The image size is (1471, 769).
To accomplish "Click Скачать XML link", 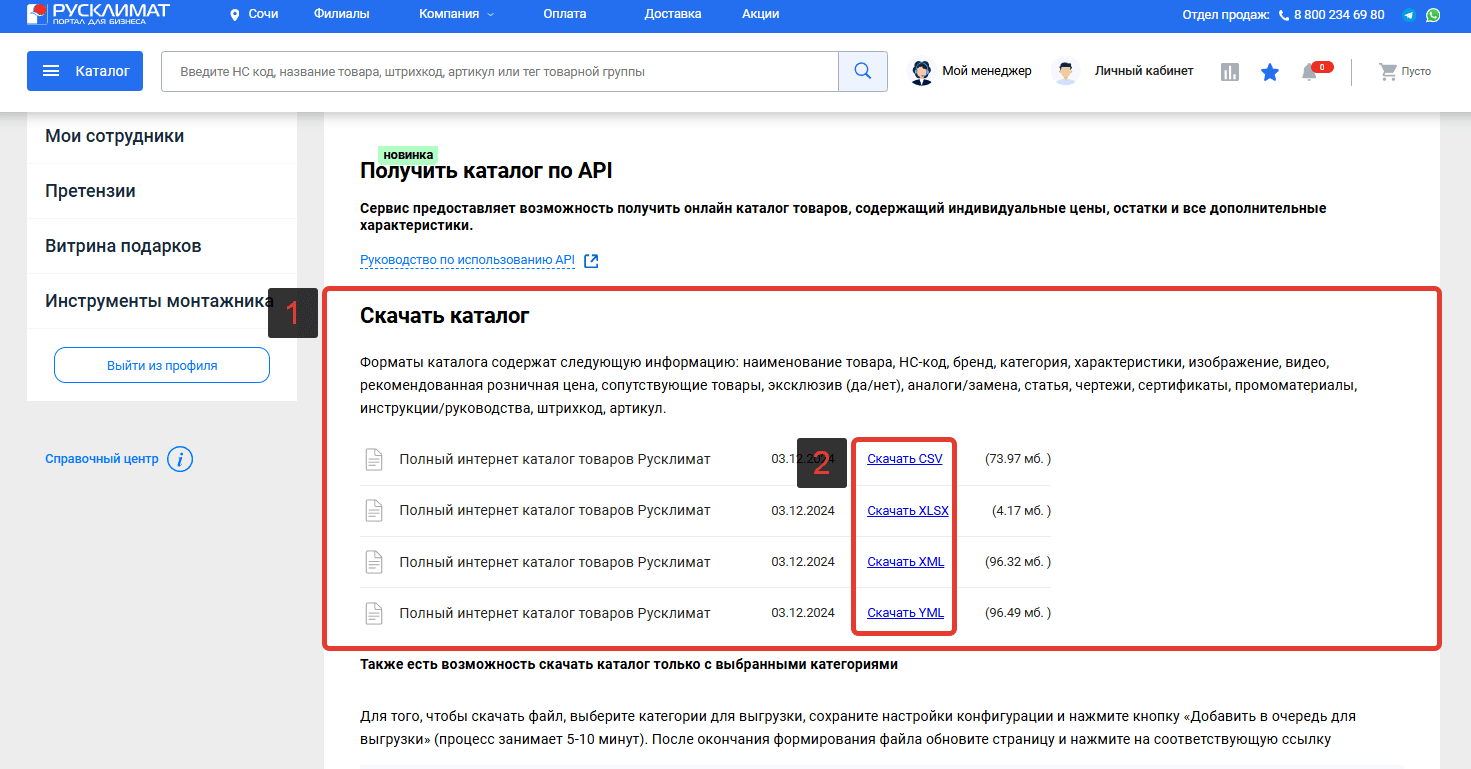I will pyautogui.click(x=906, y=562).
